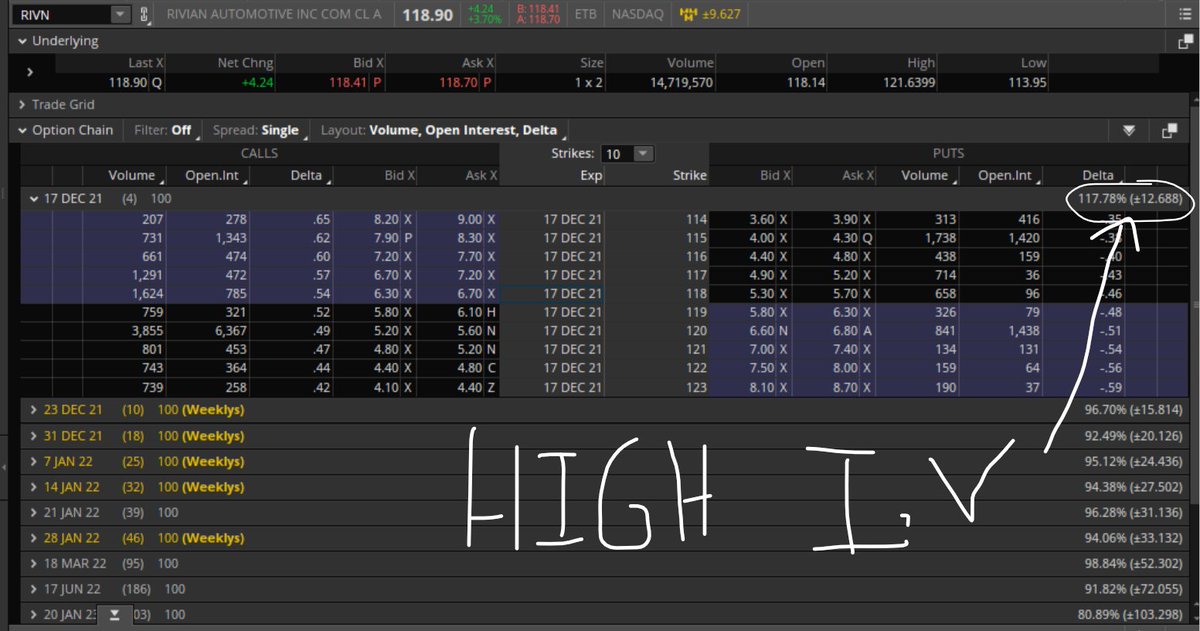Click the puts Open.Int column header
The height and width of the screenshot is (631, 1200).
1005,175
